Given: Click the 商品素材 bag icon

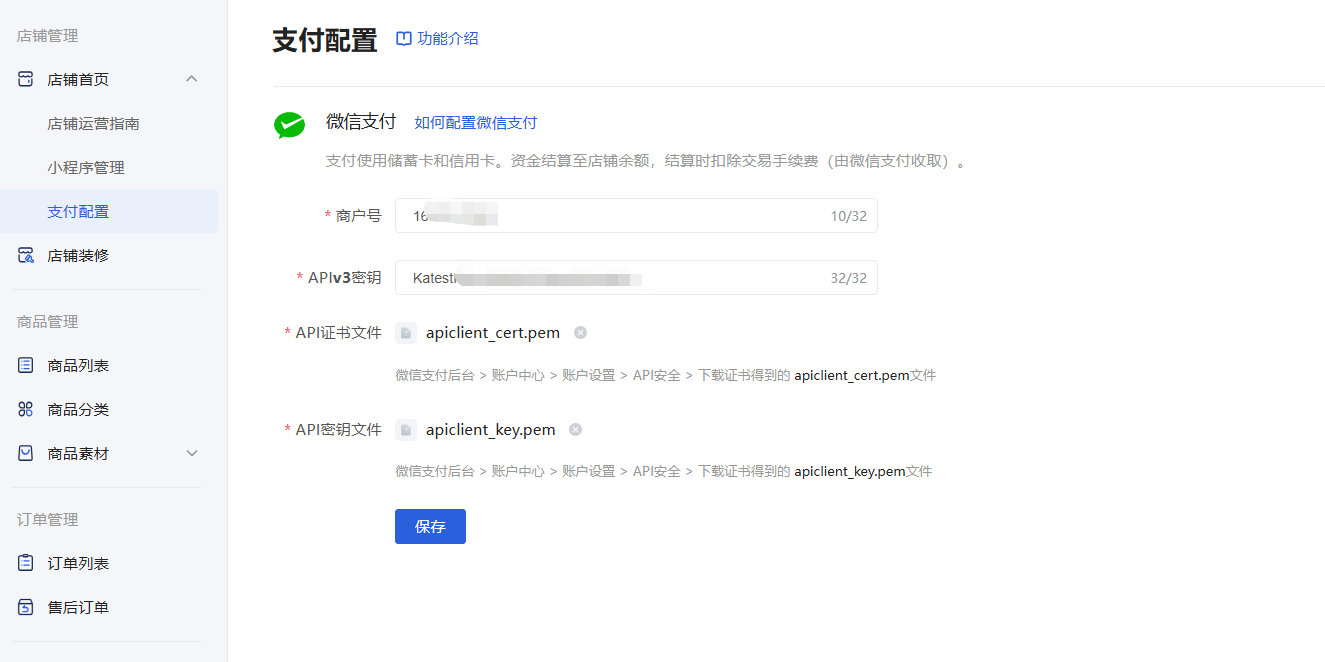Looking at the screenshot, I should (x=26, y=453).
